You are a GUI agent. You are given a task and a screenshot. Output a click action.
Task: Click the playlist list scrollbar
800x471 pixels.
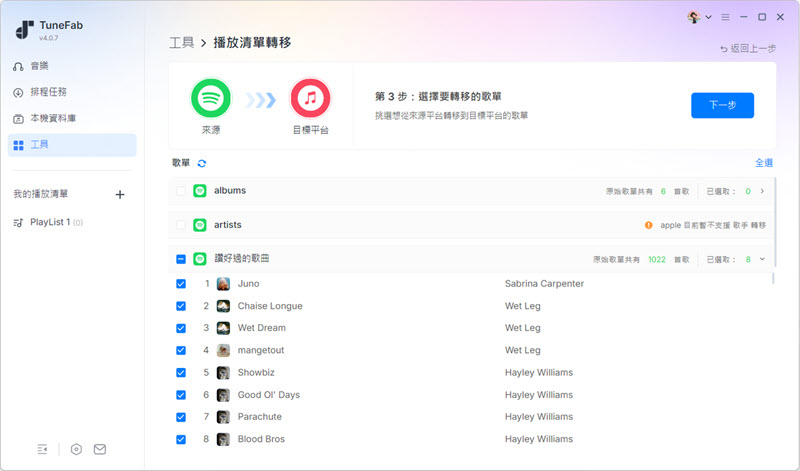point(775,222)
